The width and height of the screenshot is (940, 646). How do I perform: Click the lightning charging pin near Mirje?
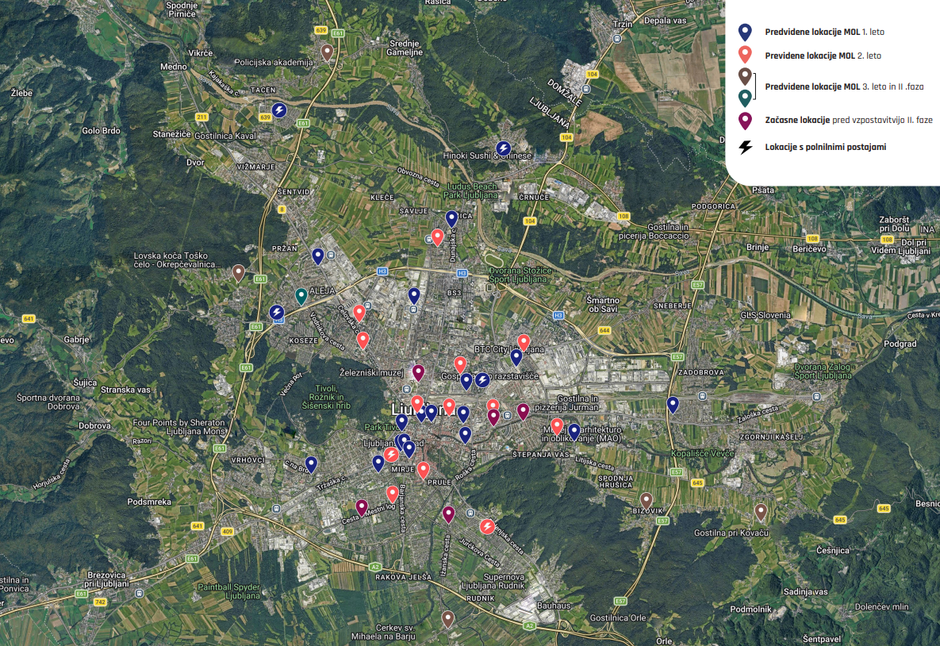click(x=391, y=454)
